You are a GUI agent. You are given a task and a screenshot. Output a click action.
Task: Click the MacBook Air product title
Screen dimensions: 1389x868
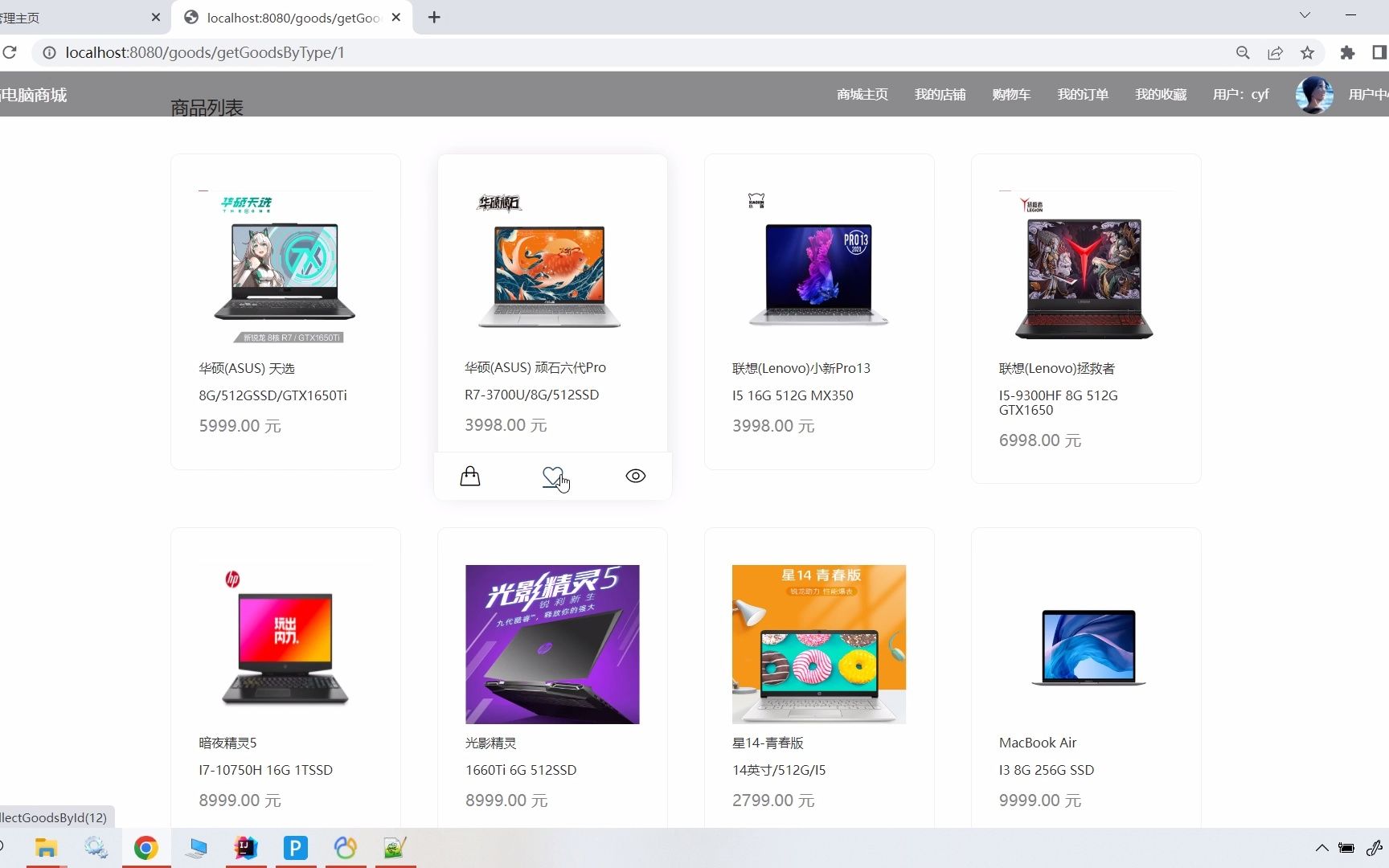(1038, 743)
